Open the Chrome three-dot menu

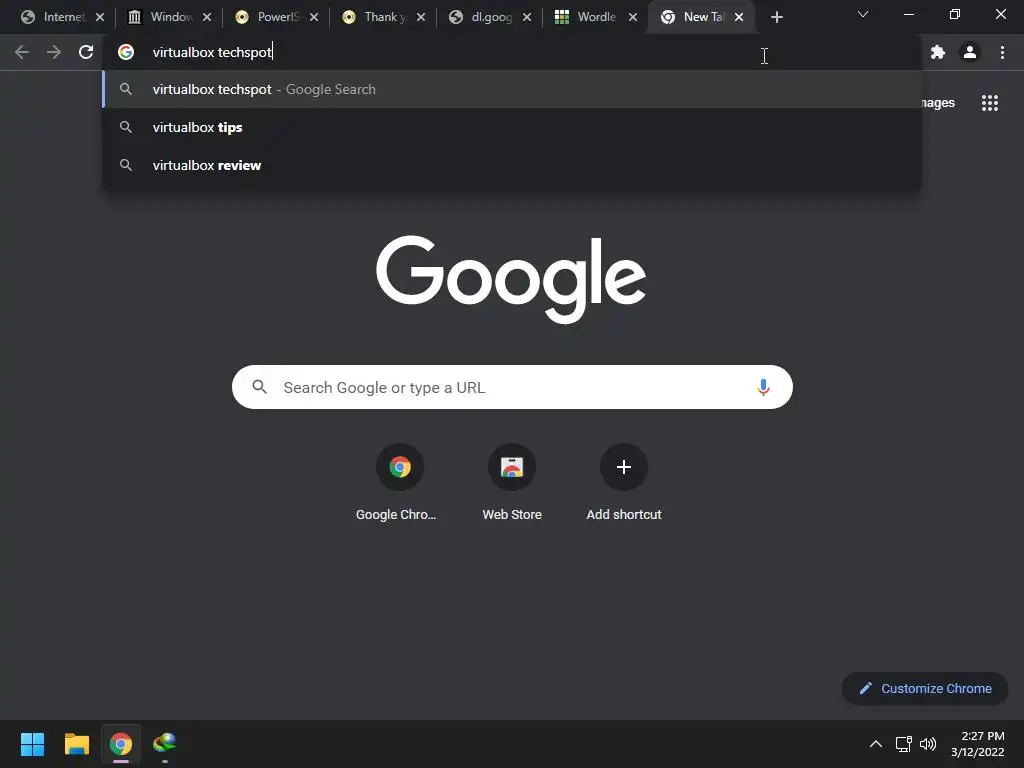(x=1002, y=52)
